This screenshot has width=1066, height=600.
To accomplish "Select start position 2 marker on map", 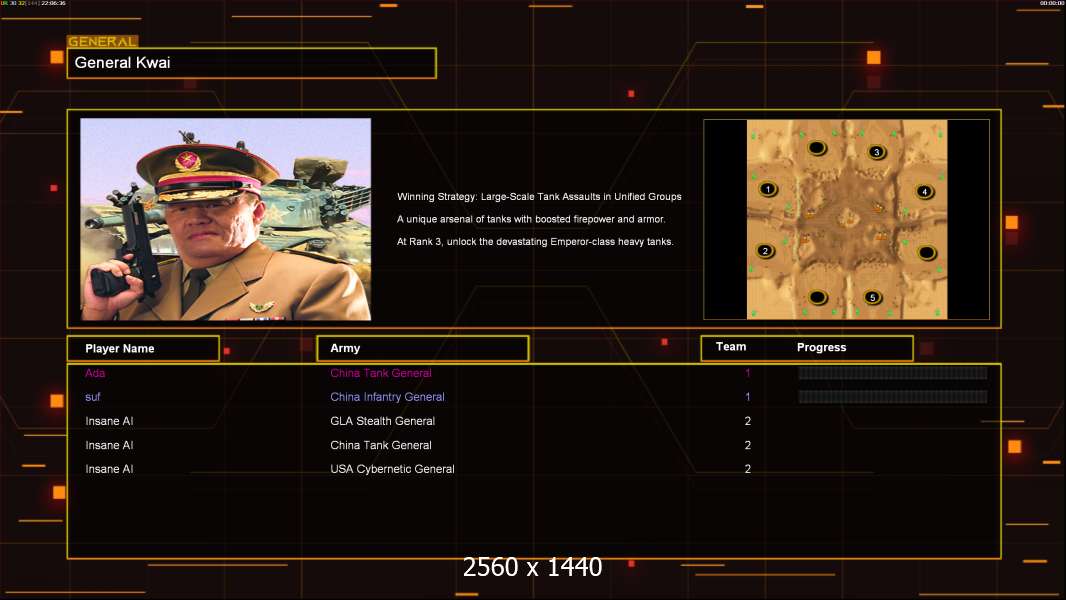I will click(x=765, y=251).
